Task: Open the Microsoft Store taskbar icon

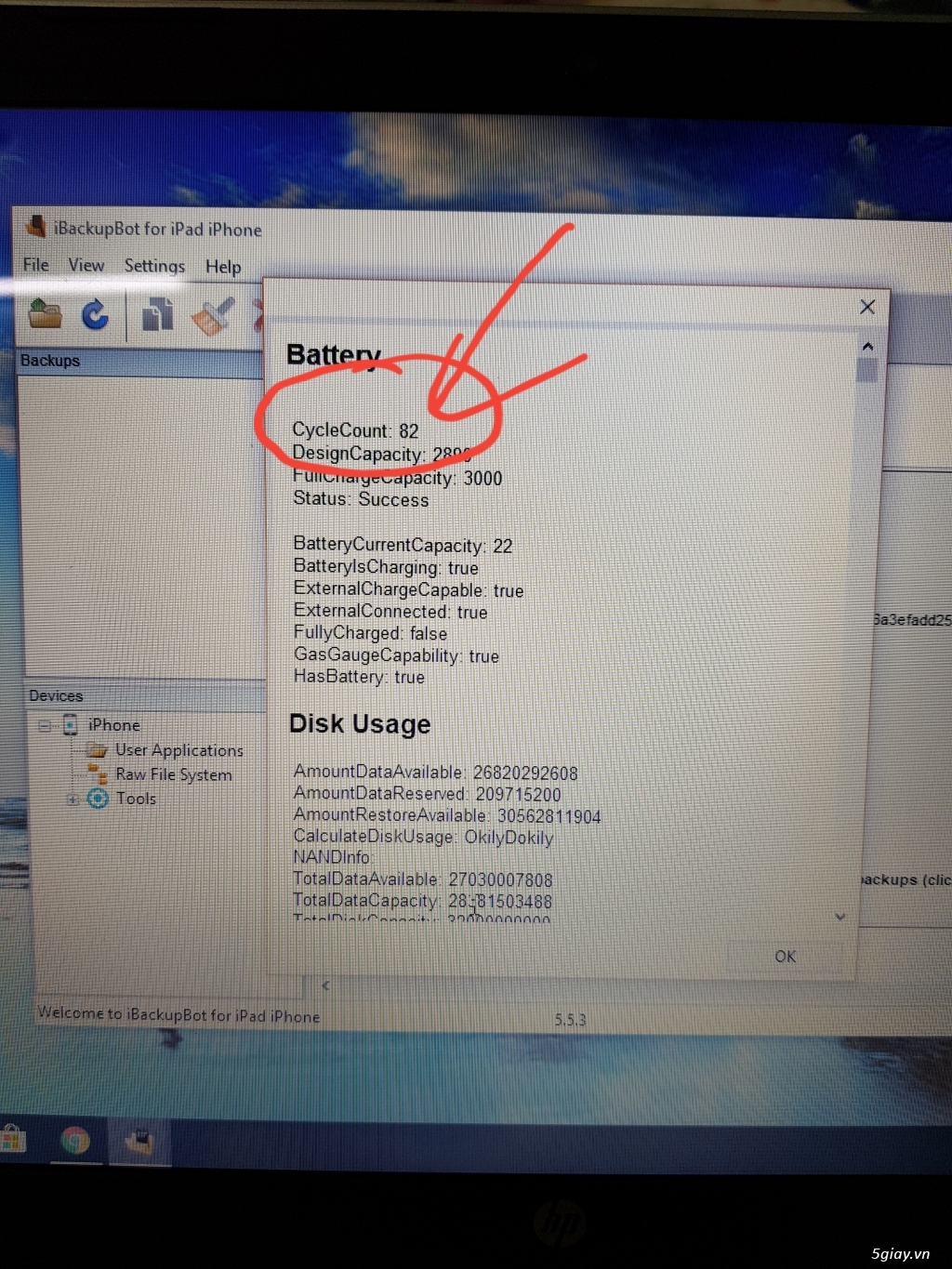Action: (12, 1138)
